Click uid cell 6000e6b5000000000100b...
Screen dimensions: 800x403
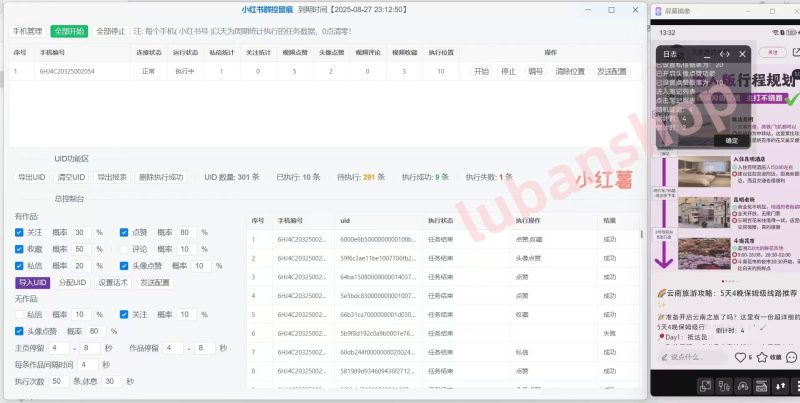[378, 239]
